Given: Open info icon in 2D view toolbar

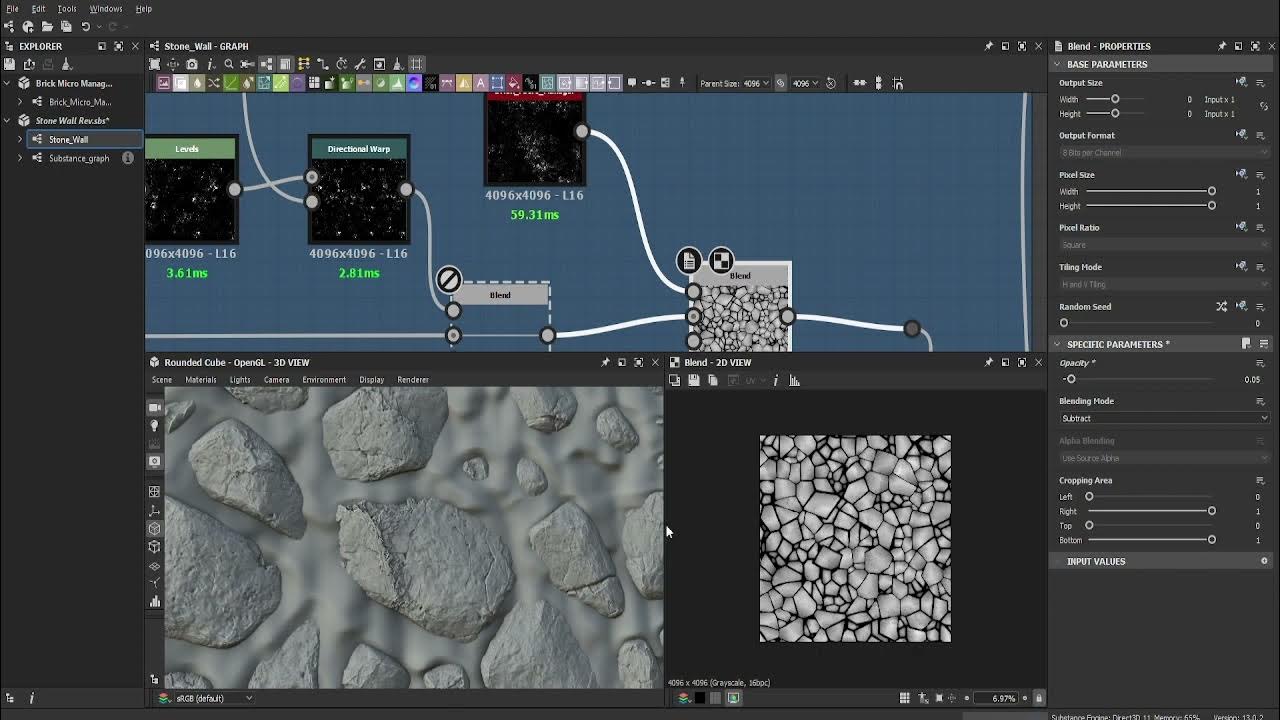Looking at the screenshot, I should [x=775, y=380].
